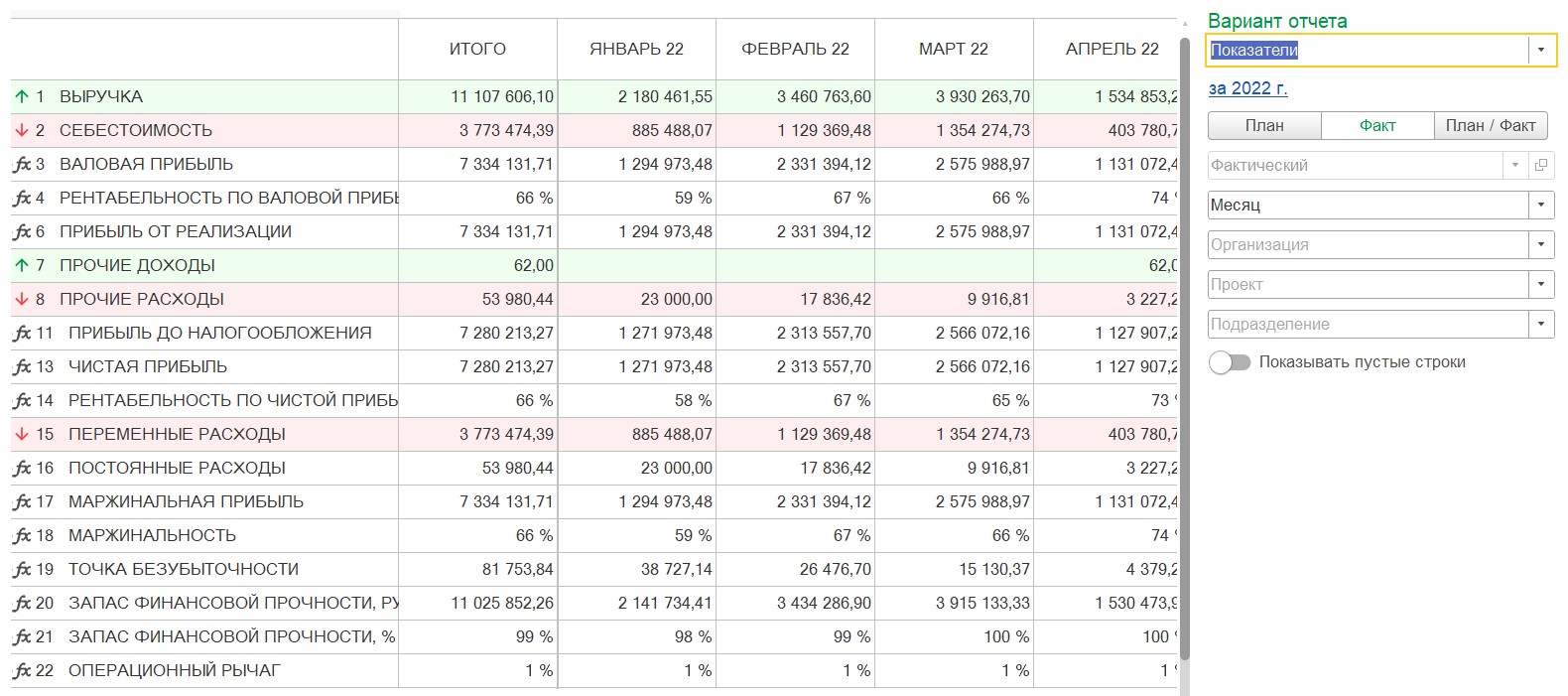Click the red down arrow beside СЕБЕСТОИМОСТЬ

click(22, 130)
